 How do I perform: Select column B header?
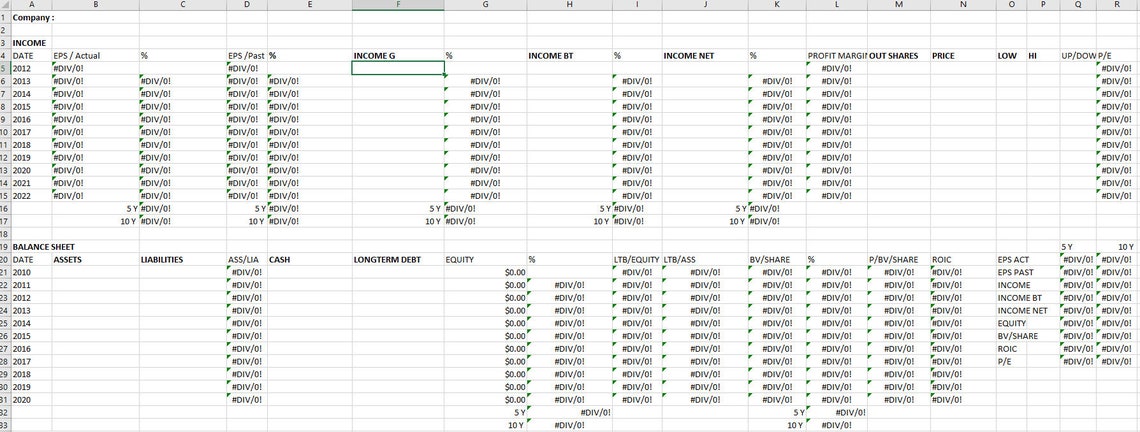click(x=95, y=5)
